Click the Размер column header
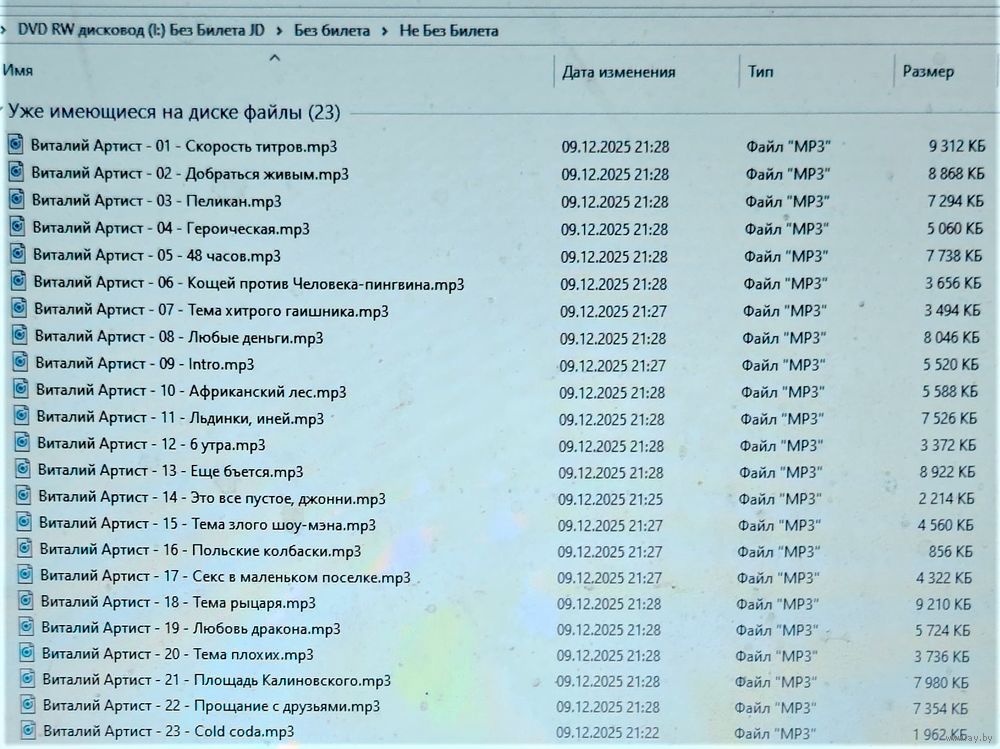 tap(927, 71)
